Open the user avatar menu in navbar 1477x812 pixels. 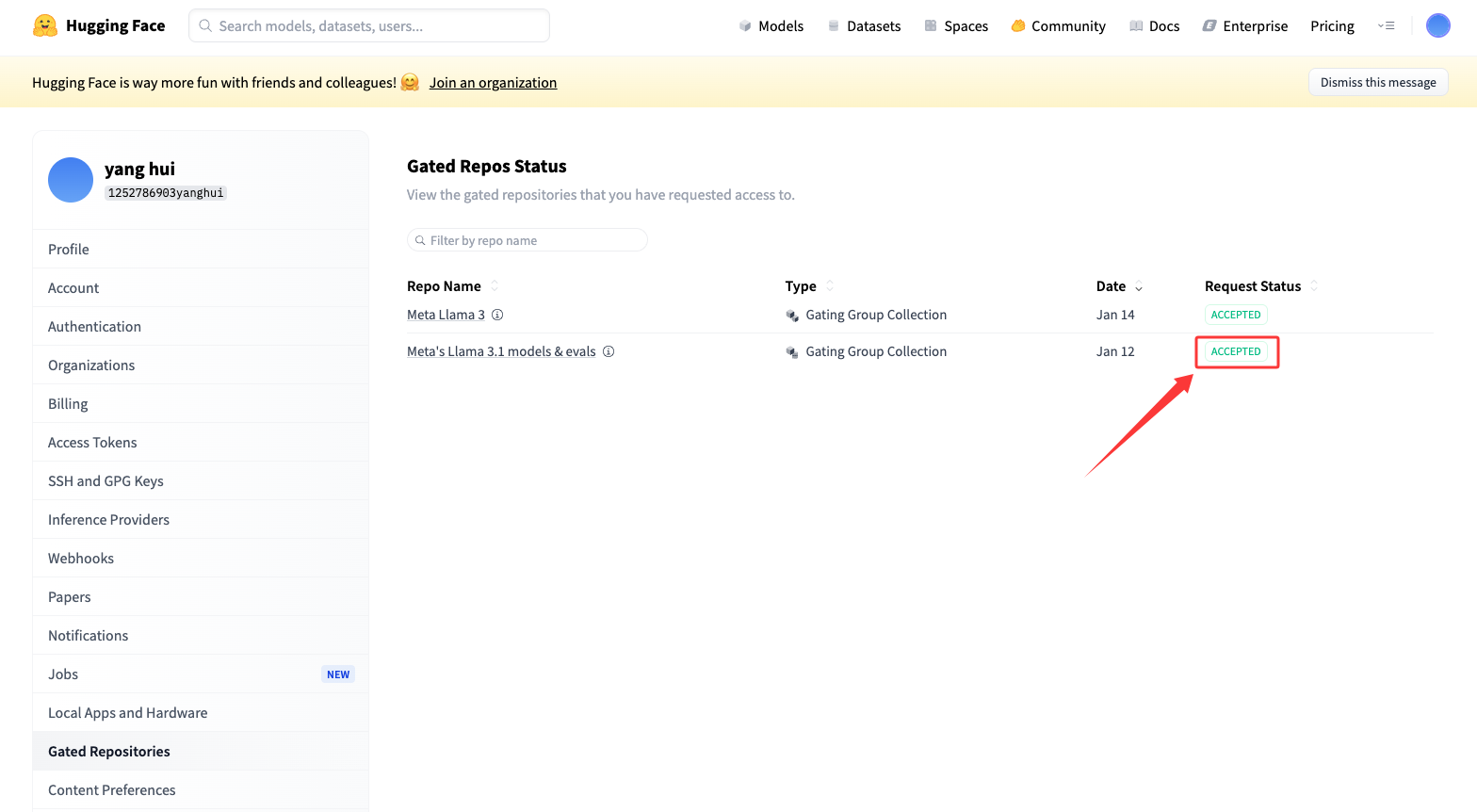point(1437,25)
